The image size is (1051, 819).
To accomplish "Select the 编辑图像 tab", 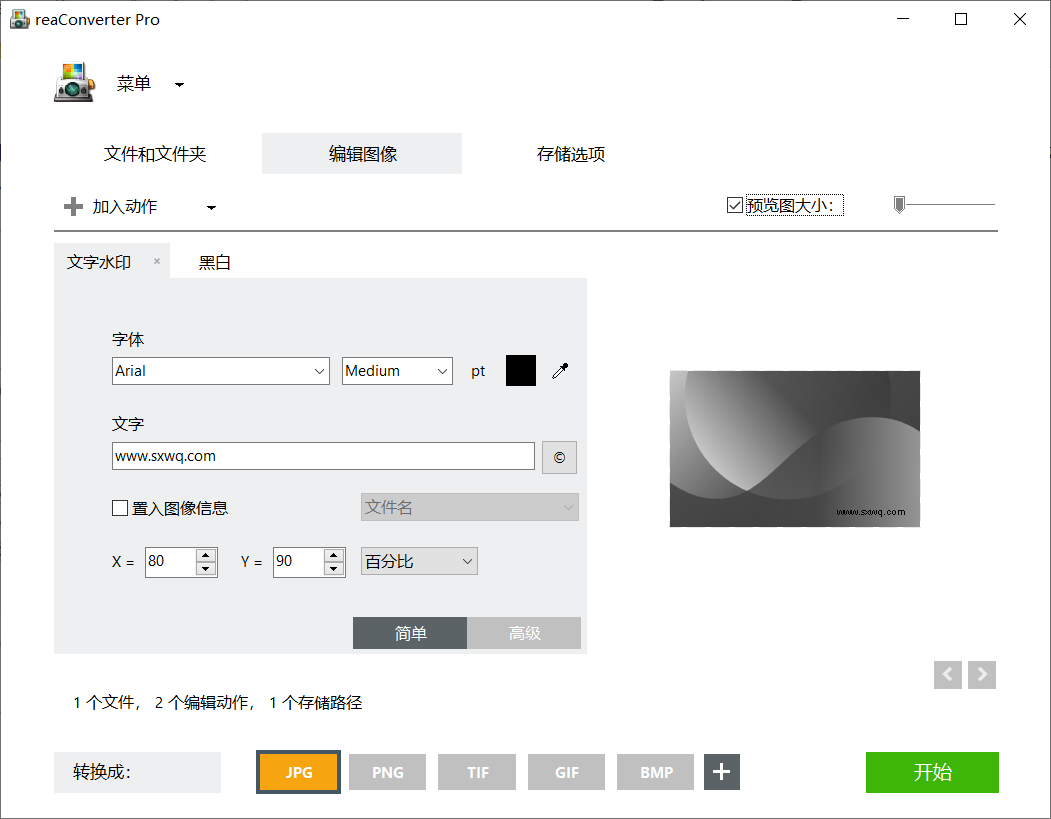I will click(x=362, y=154).
